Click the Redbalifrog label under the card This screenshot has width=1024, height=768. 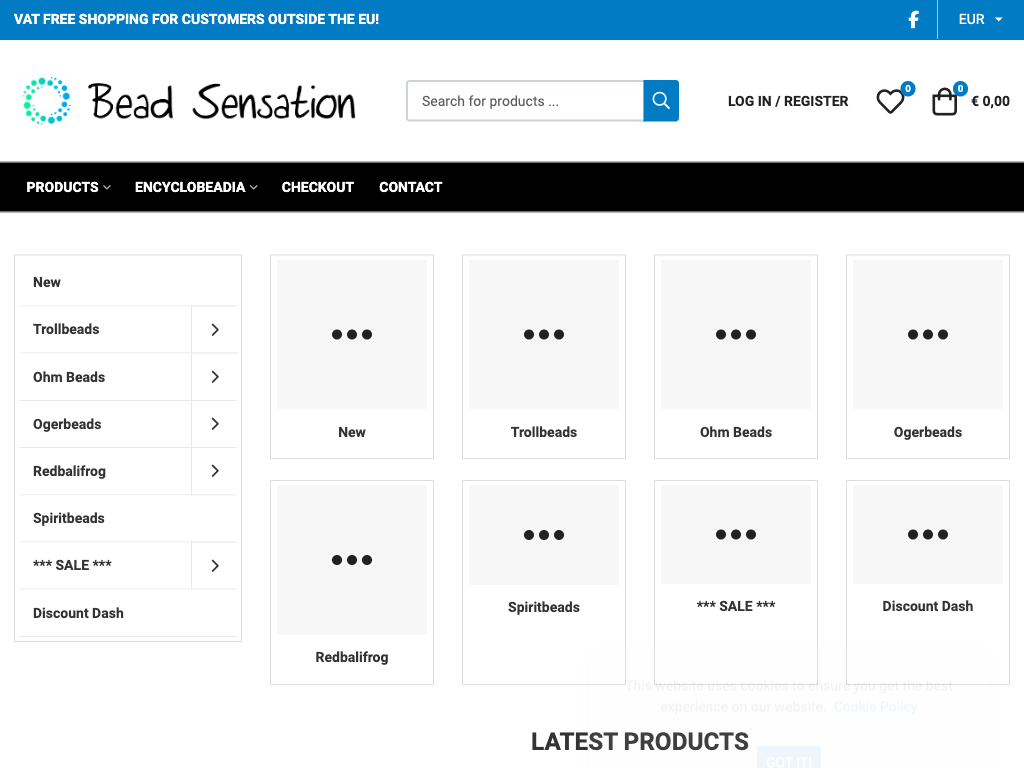(x=352, y=657)
